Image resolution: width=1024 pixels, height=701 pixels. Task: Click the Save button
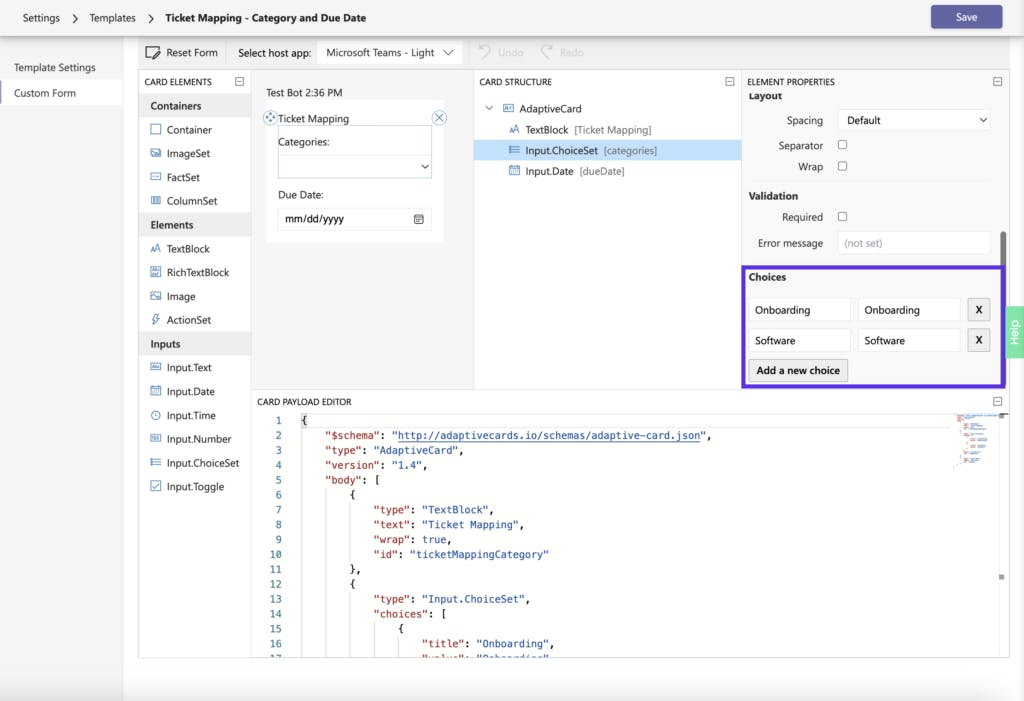(x=966, y=17)
